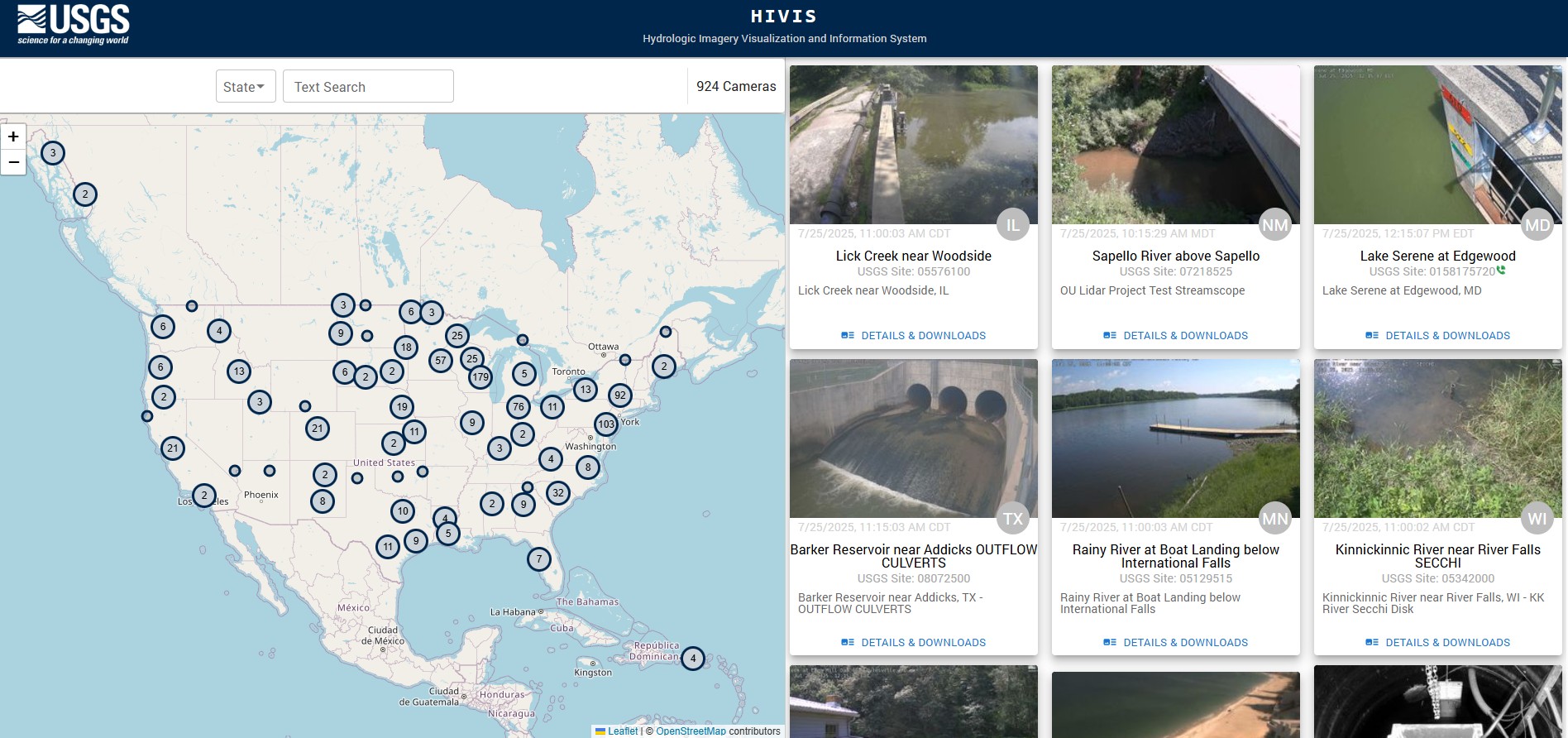Select the 4 cluster near Dominican Republic

(693, 659)
